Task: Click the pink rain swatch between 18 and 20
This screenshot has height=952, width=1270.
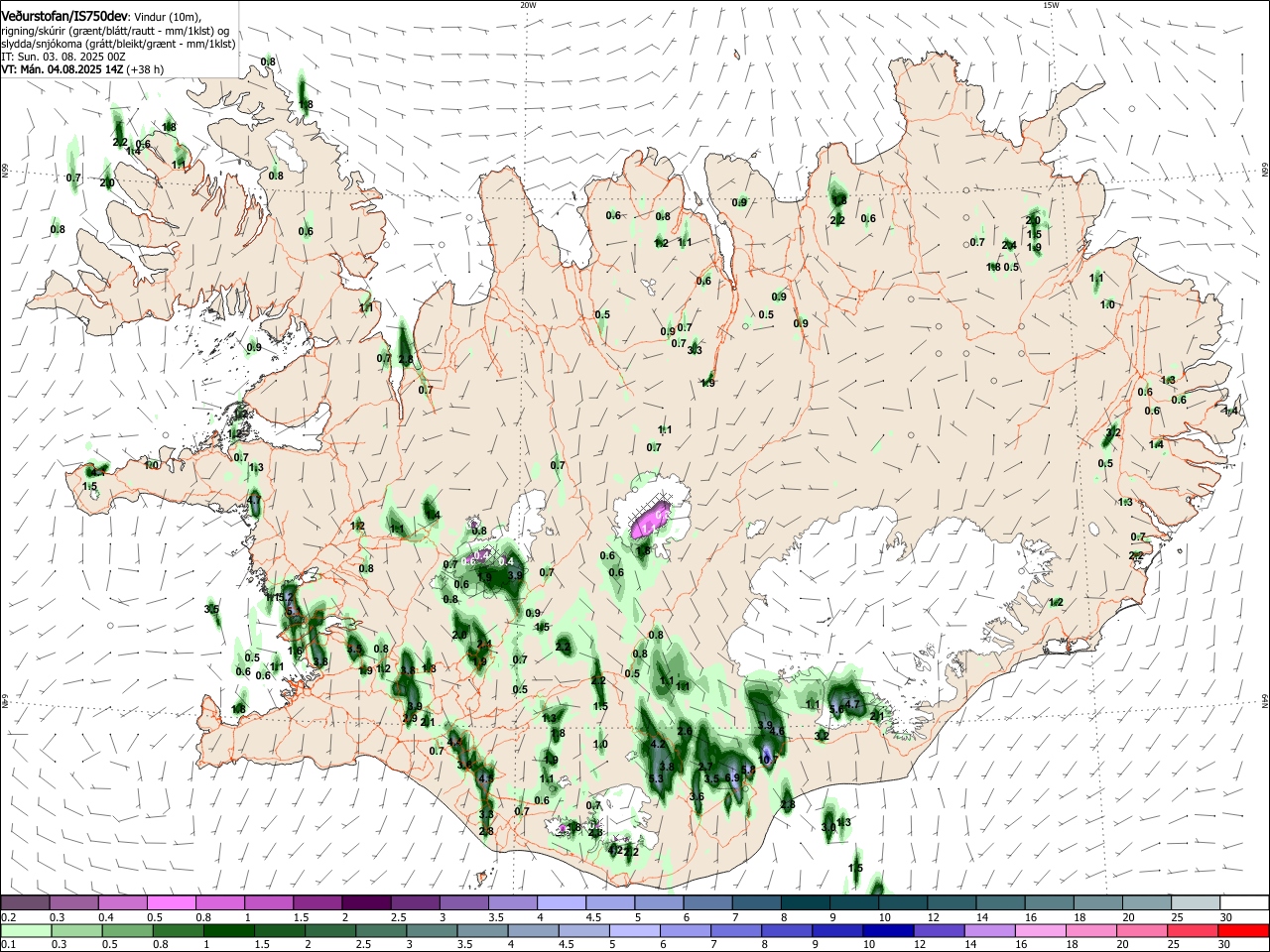Action: click(1092, 930)
